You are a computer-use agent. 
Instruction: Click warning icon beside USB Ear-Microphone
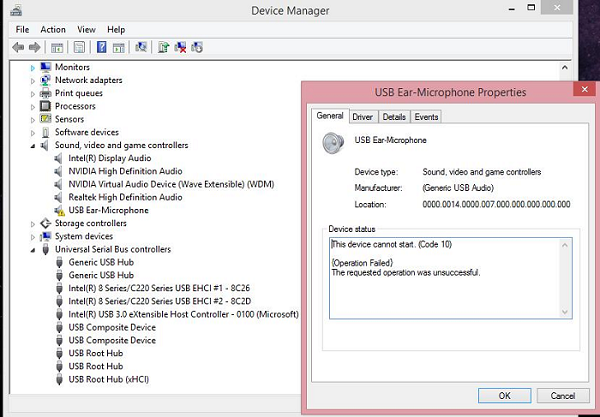[x=59, y=211]
